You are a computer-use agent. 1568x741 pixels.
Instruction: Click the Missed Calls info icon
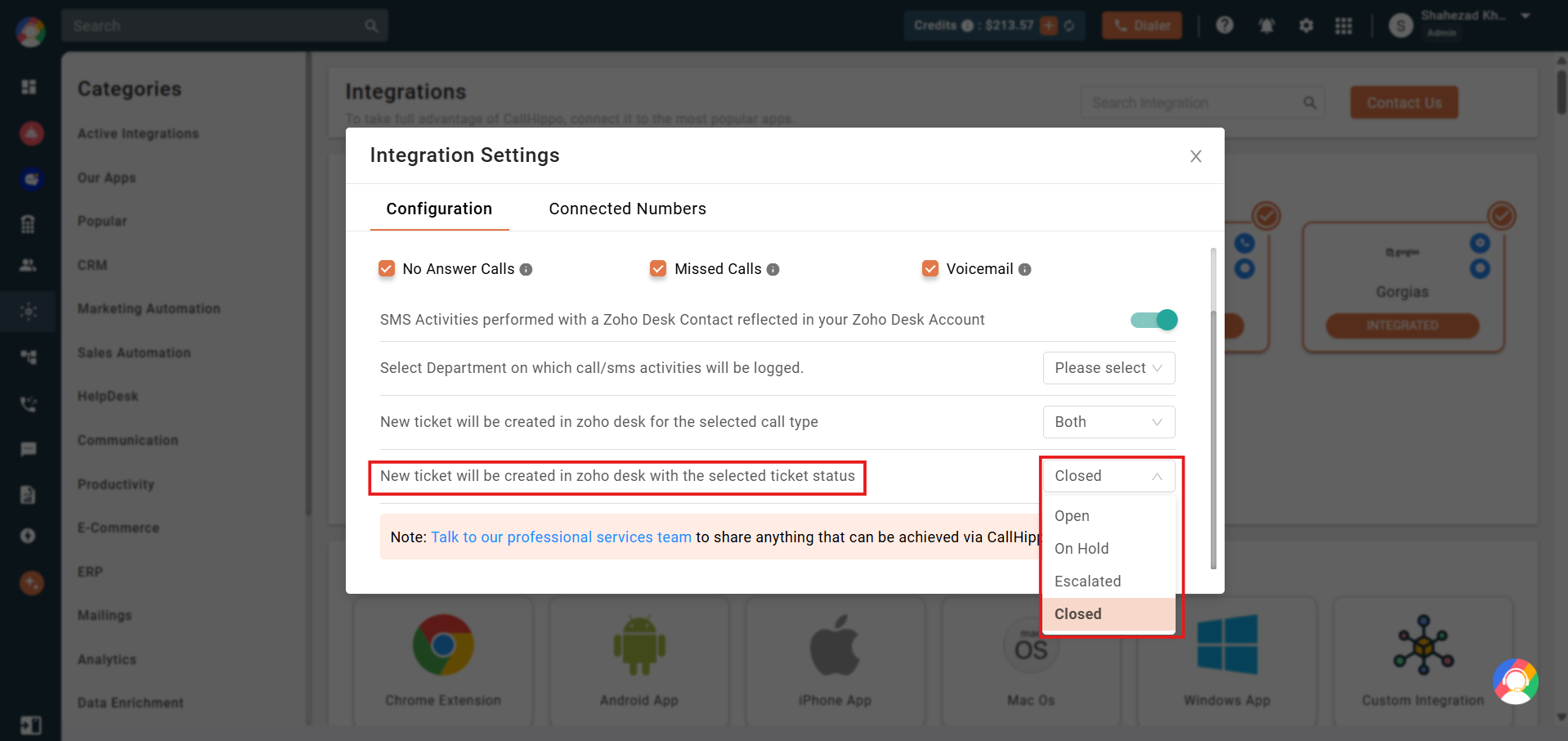click(x=773, y=269)
